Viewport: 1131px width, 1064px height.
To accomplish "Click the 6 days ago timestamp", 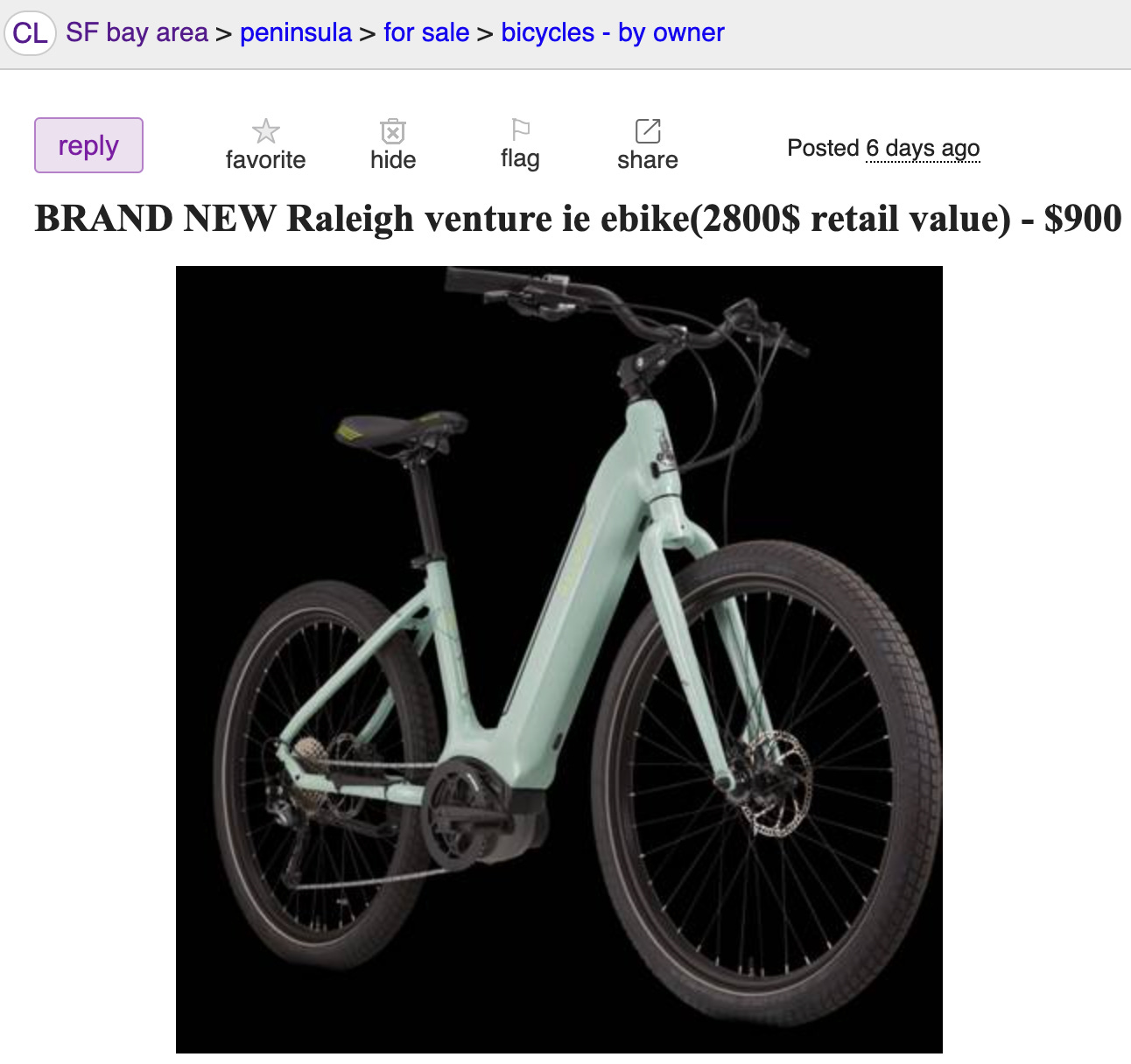I will coord(923,149).
